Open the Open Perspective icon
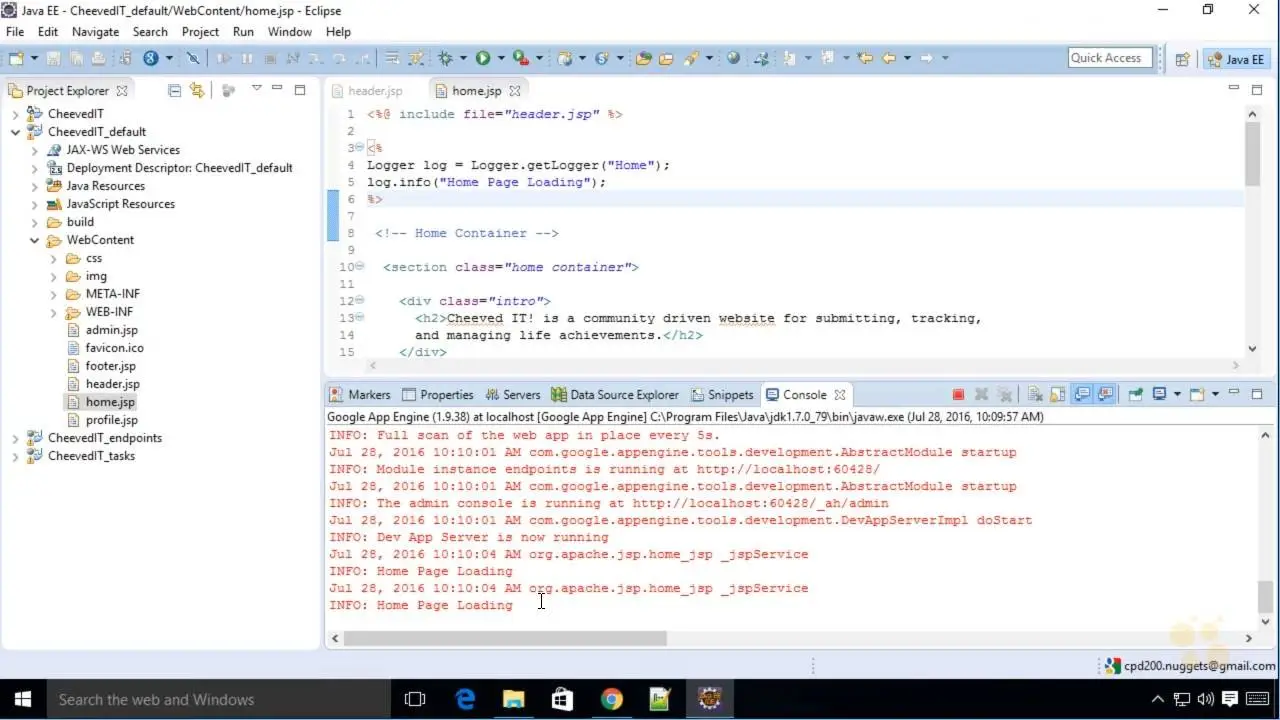Viewport: 1280px width, 720px height. 1182,59
